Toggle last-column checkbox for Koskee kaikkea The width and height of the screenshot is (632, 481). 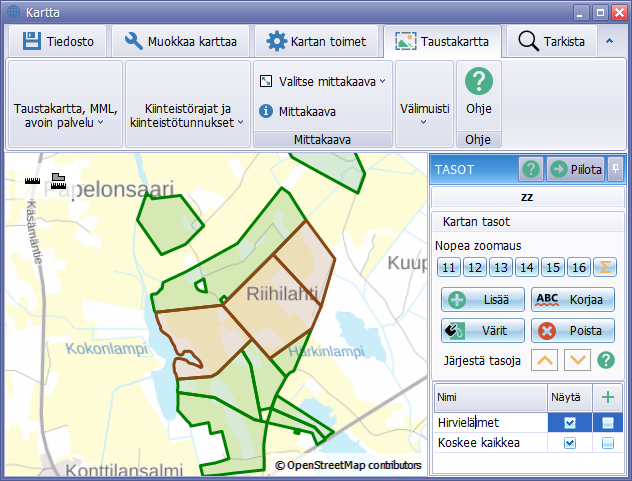click(608, 443)
